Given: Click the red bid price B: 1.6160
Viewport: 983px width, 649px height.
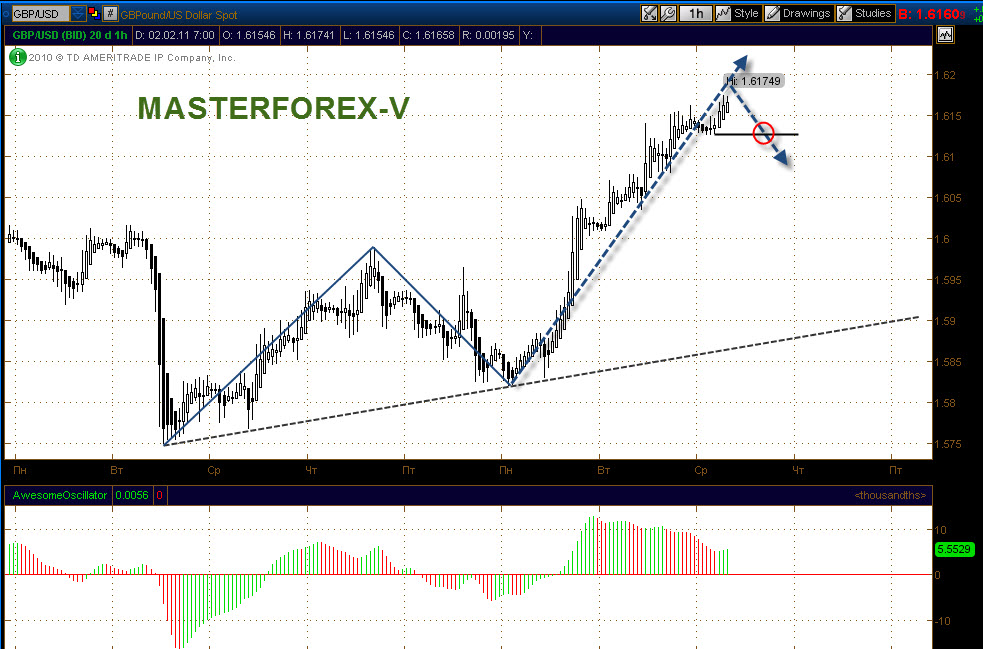Looking at the screenshot, I should [x=932, y=14].
